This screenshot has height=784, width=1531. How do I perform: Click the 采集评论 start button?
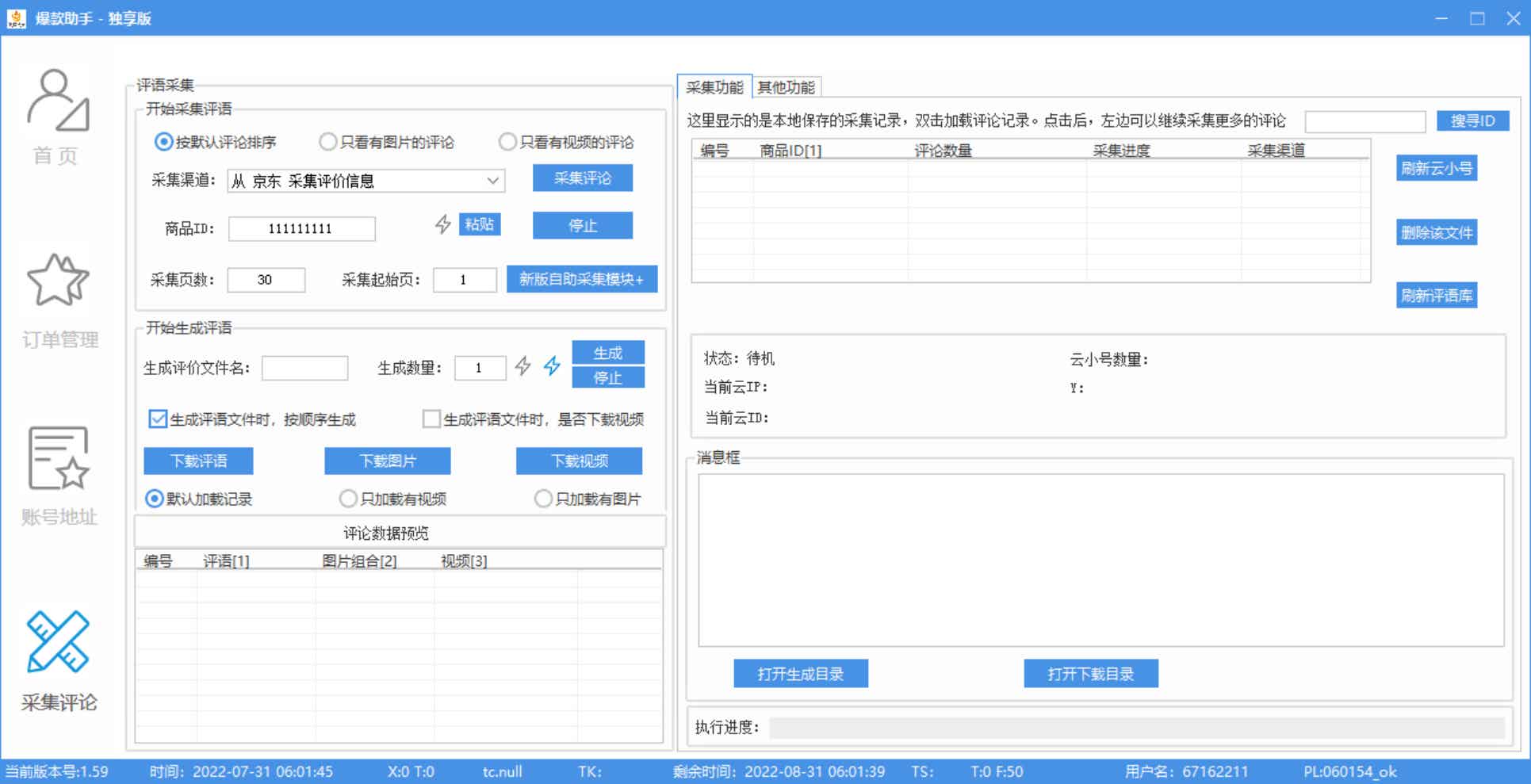pyautogui.click(x=582, y=178)
